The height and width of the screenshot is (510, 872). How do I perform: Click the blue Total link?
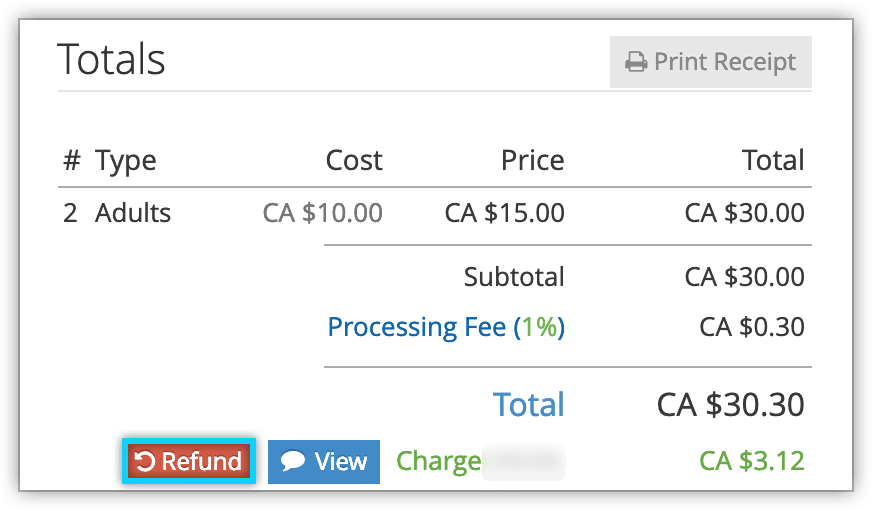pos(528,404)
